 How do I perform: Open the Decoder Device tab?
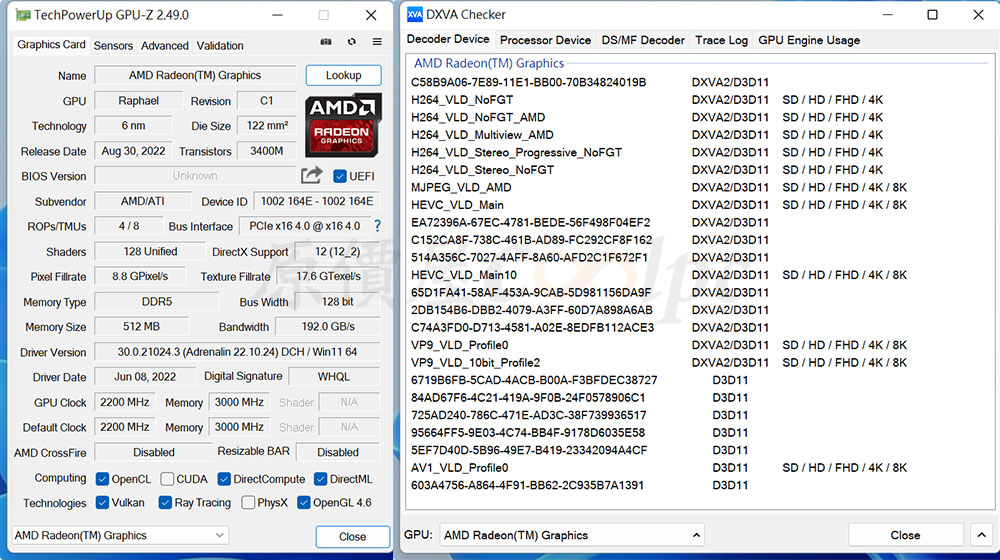(448, 39)
